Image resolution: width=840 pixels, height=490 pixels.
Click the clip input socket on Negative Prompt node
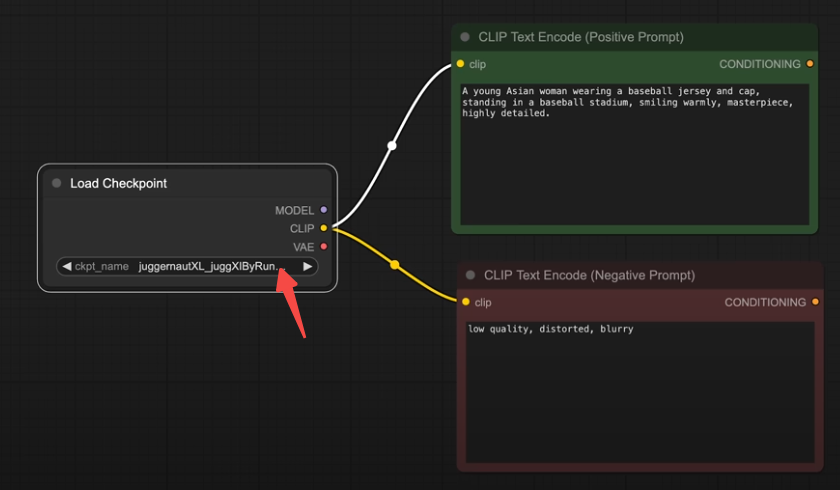(466, 302)
